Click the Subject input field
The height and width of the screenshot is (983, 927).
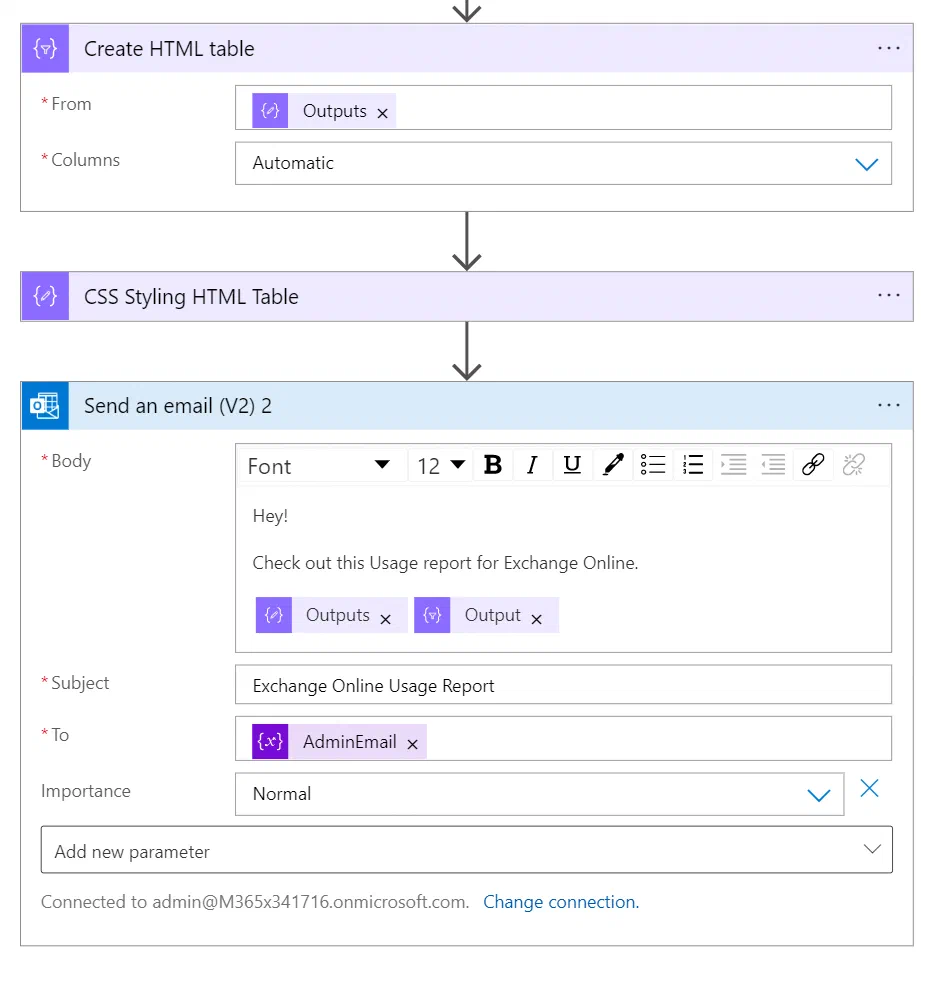[x=563, y=685]
